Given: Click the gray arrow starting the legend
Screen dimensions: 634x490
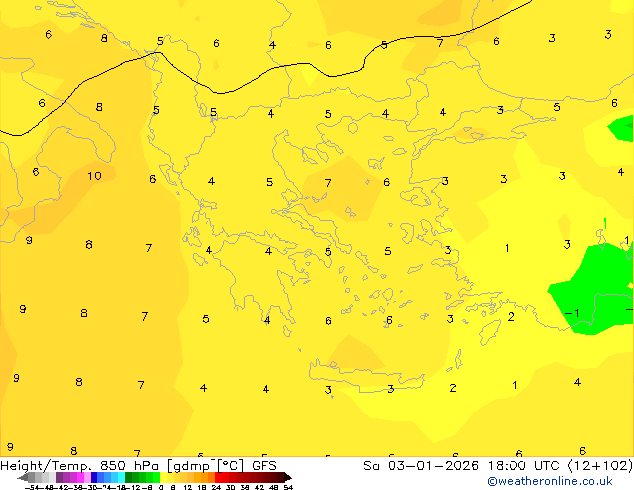Looking at the screenshot, I should coord(23,477).
